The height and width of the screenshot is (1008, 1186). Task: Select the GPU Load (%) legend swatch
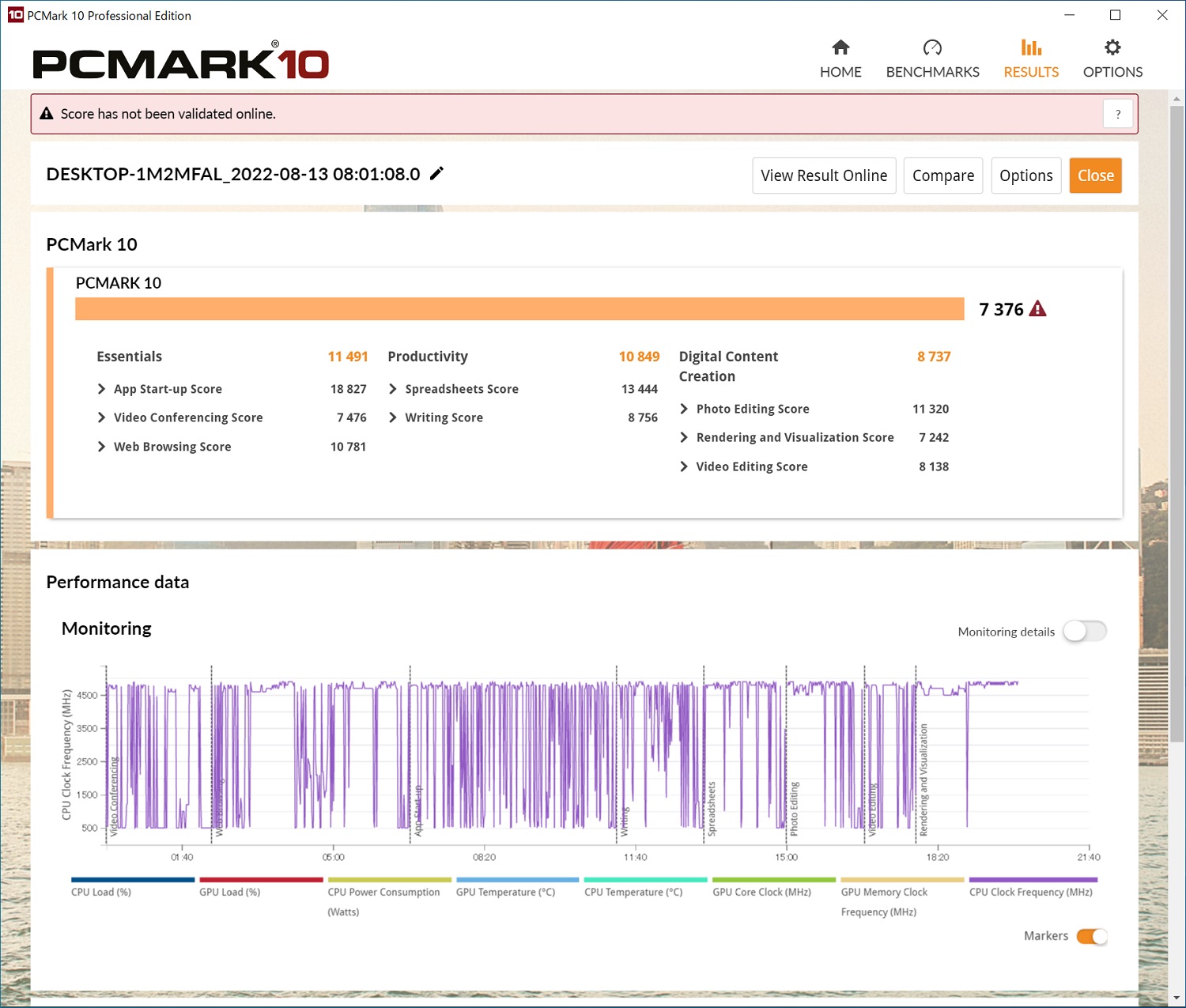(x=261, y=879)
